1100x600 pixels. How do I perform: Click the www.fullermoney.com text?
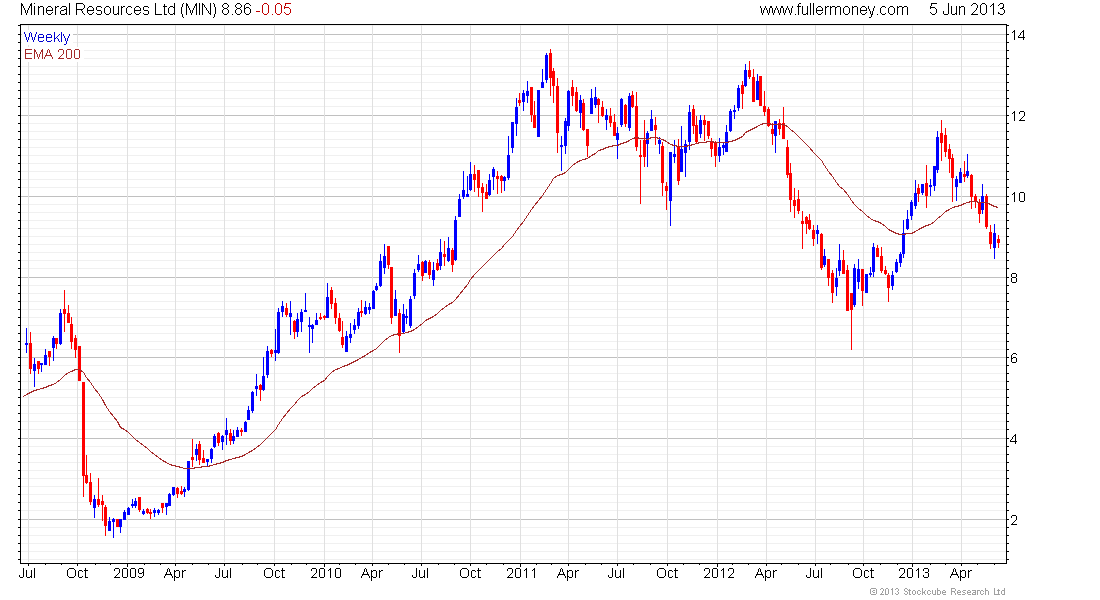[x=834, y=10]
